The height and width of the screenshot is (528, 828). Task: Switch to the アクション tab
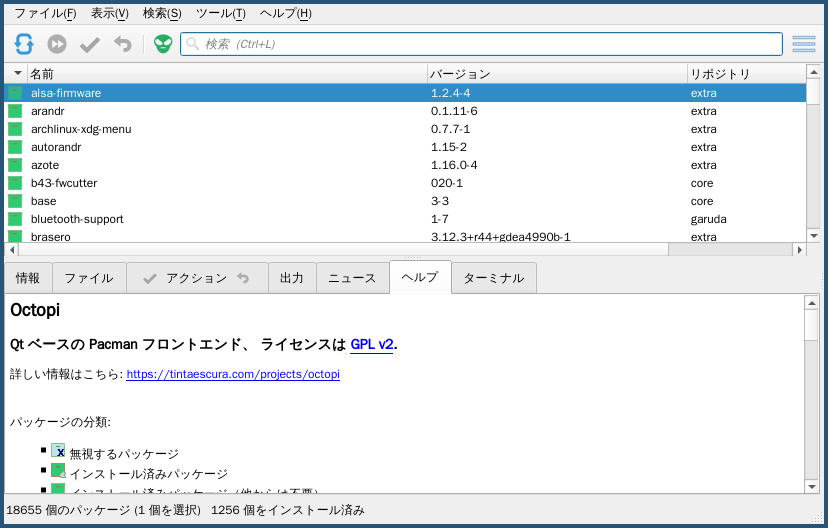(x=196, y=278)
